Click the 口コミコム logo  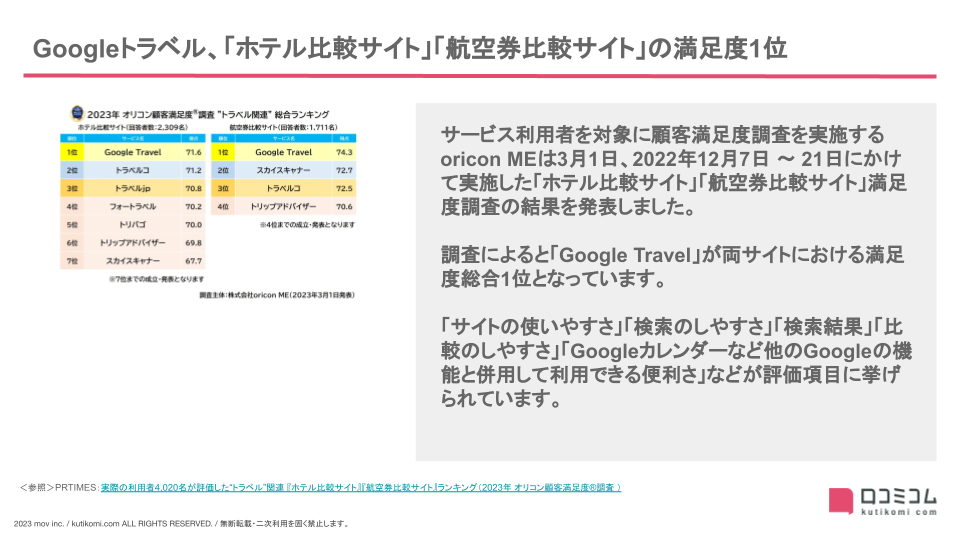[x=882, y=501]
